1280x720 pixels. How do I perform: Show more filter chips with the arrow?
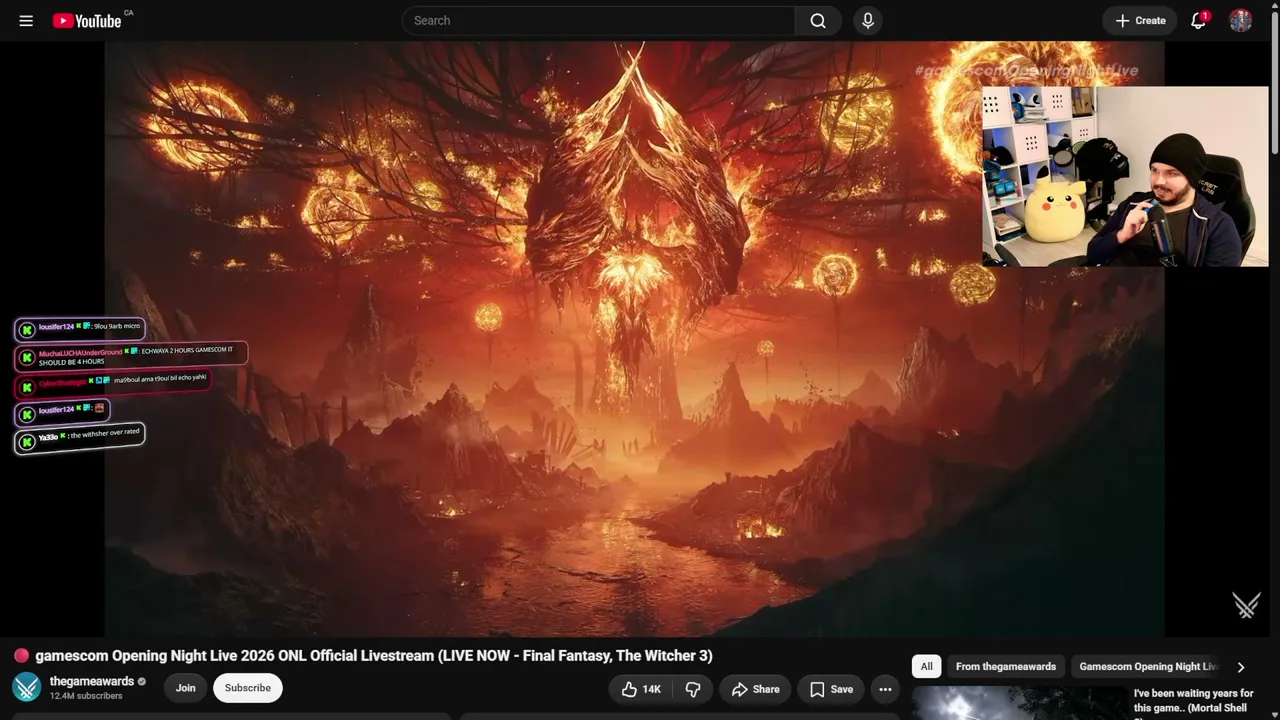[1241, 667]
